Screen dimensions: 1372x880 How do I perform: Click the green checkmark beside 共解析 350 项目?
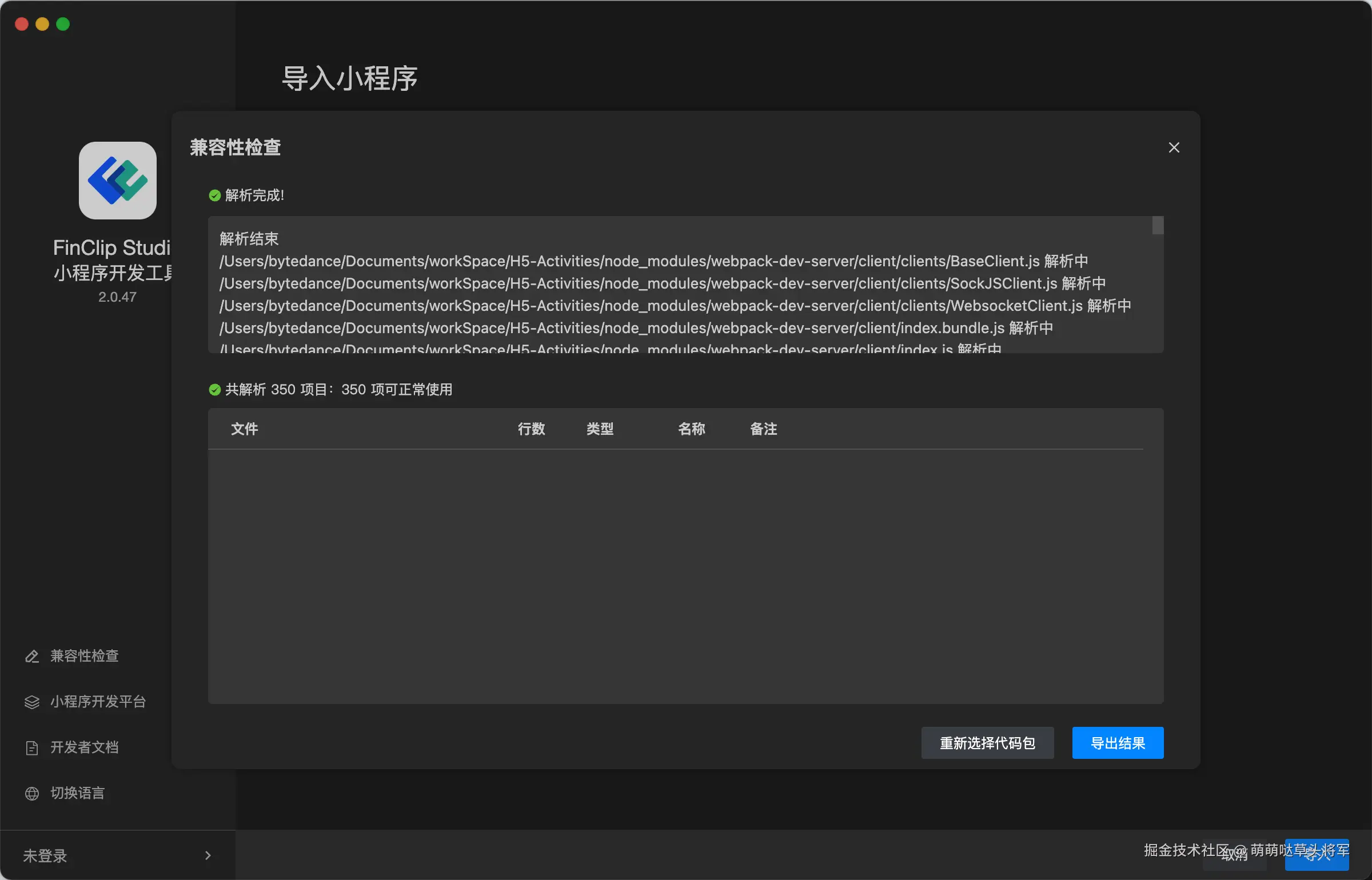click(214, 390)
